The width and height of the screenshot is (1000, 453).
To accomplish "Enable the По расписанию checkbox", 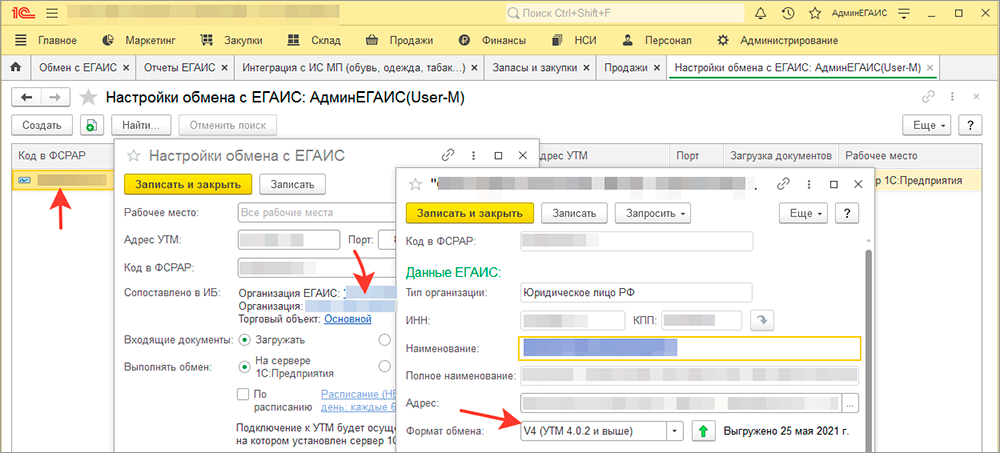I will click(x=242, y=394).
